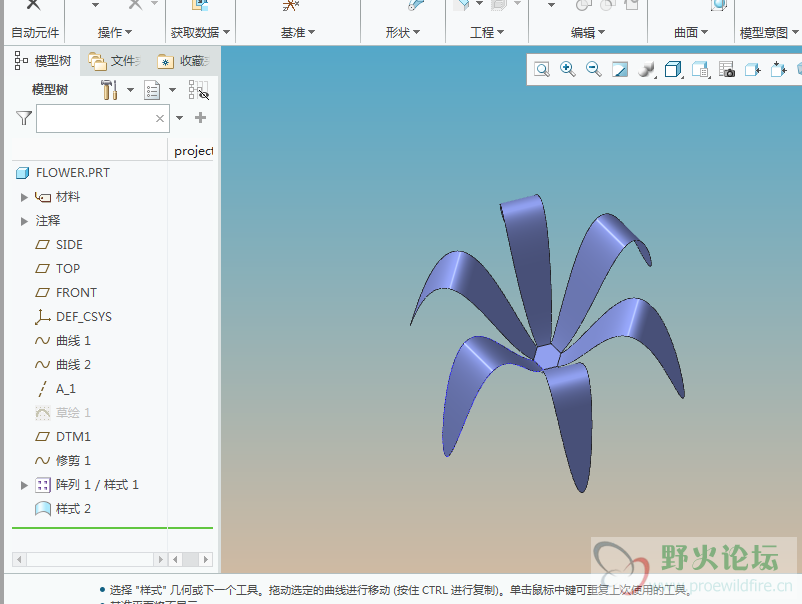
Task: Click the material tag icon beside 材料
Action: click(43, 197)
